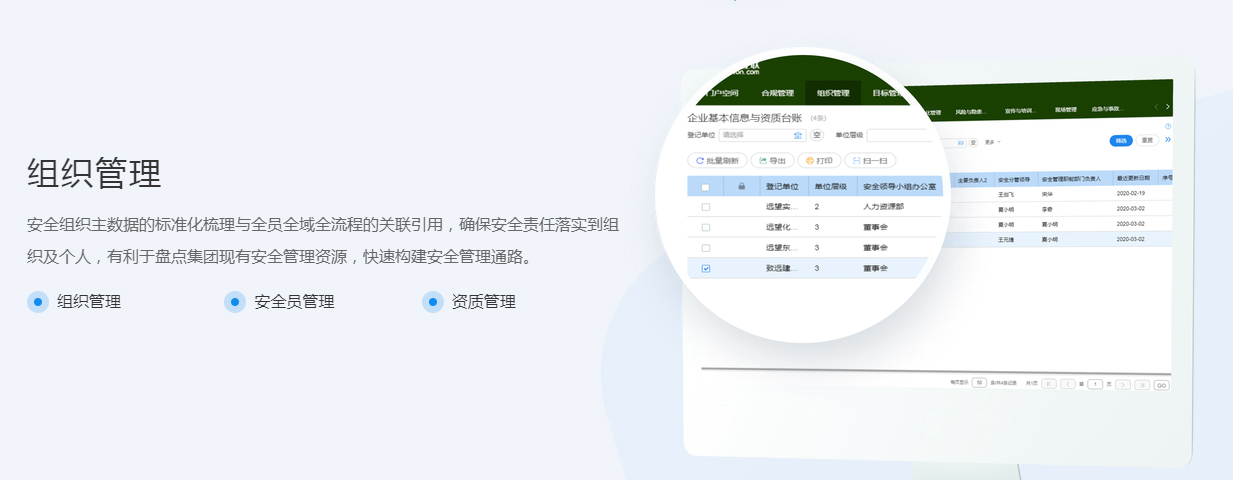
Task: Check the 远望化 row checkbox
Action: (706, 227)
